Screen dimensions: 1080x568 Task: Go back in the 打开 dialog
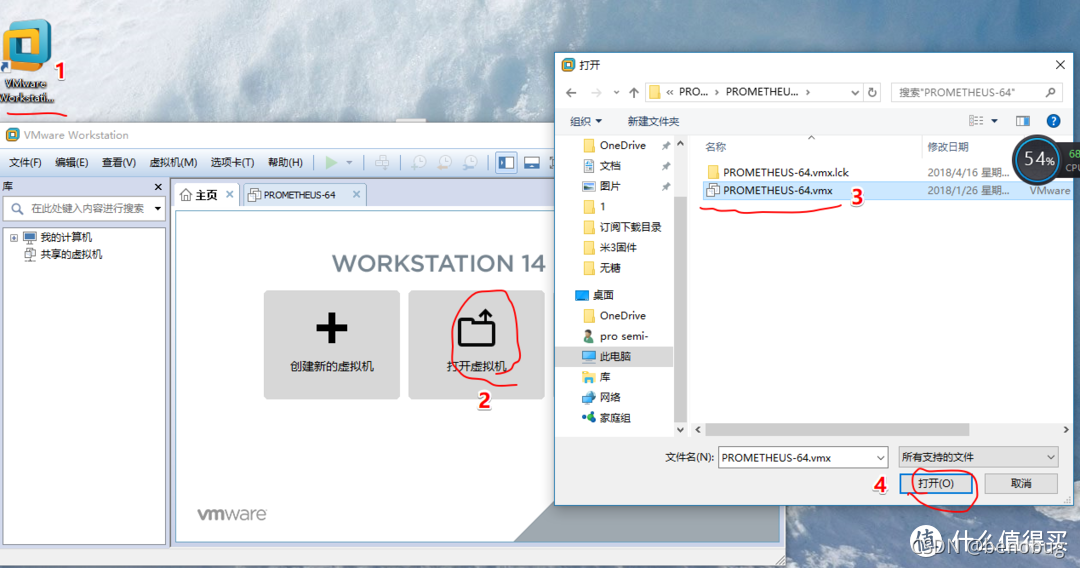click(571, 92)
